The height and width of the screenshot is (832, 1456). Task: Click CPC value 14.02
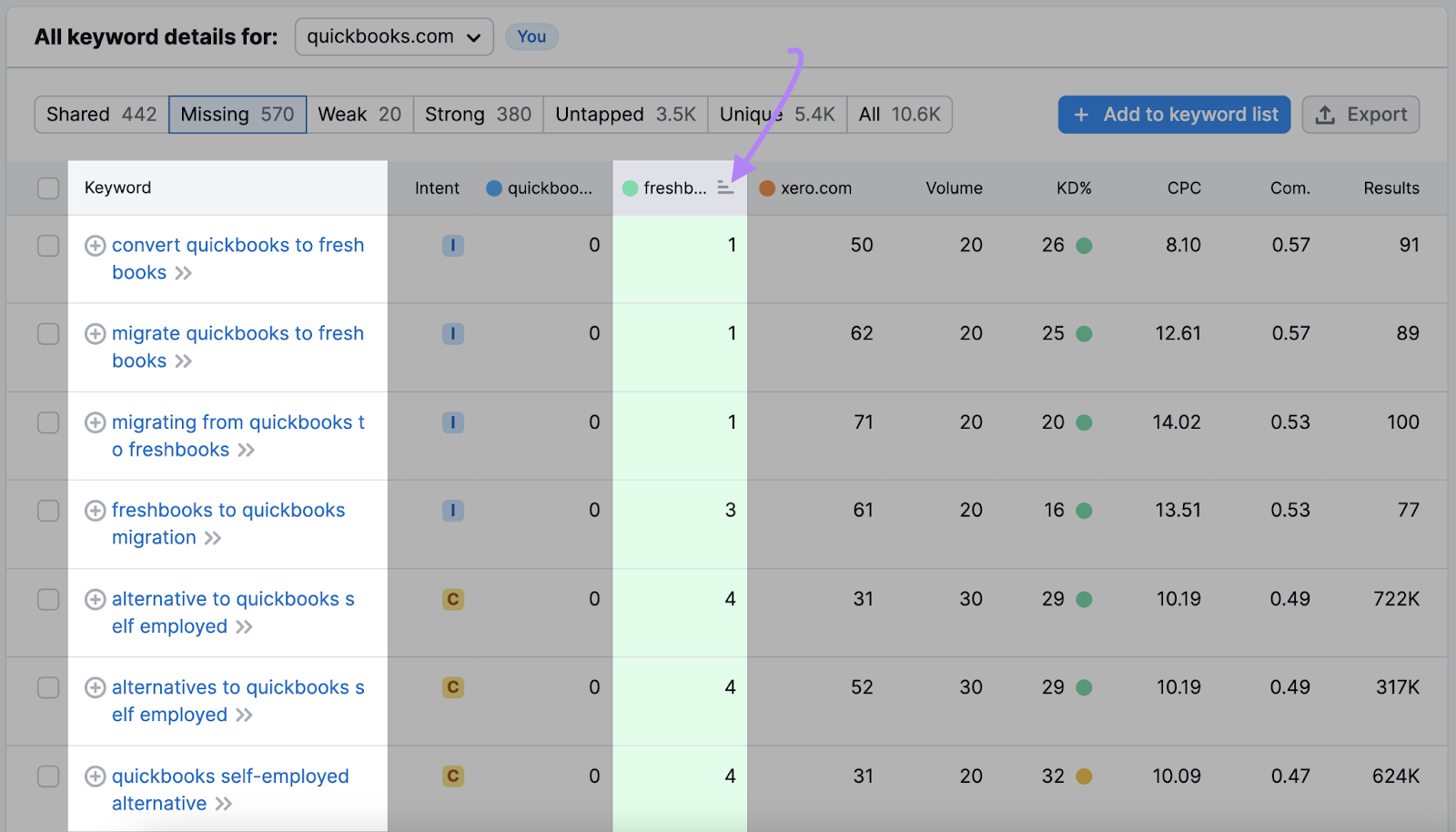[x=1177, y=422]
